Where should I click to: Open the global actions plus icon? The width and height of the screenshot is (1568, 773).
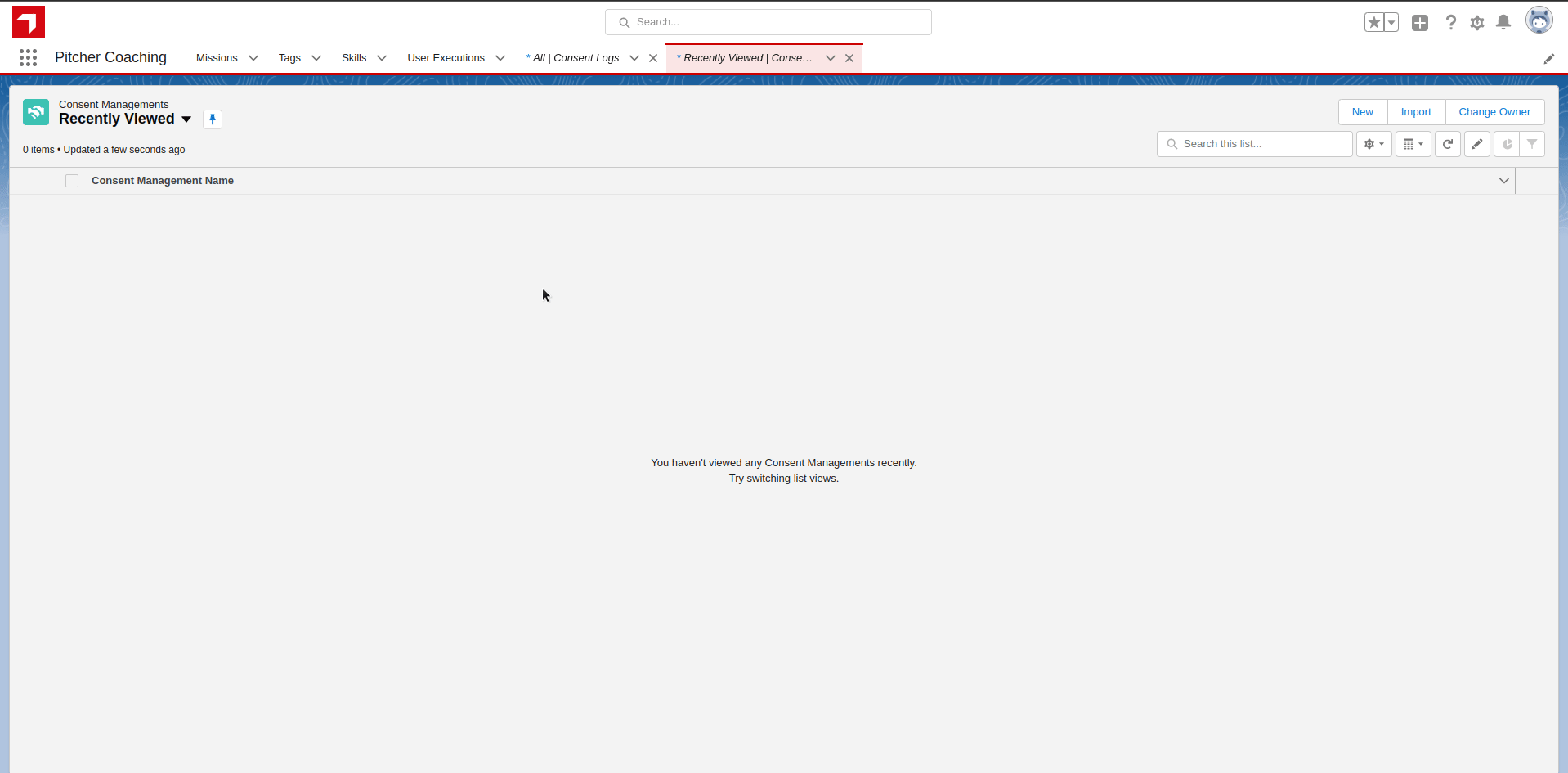click(x=1419, y=23)
